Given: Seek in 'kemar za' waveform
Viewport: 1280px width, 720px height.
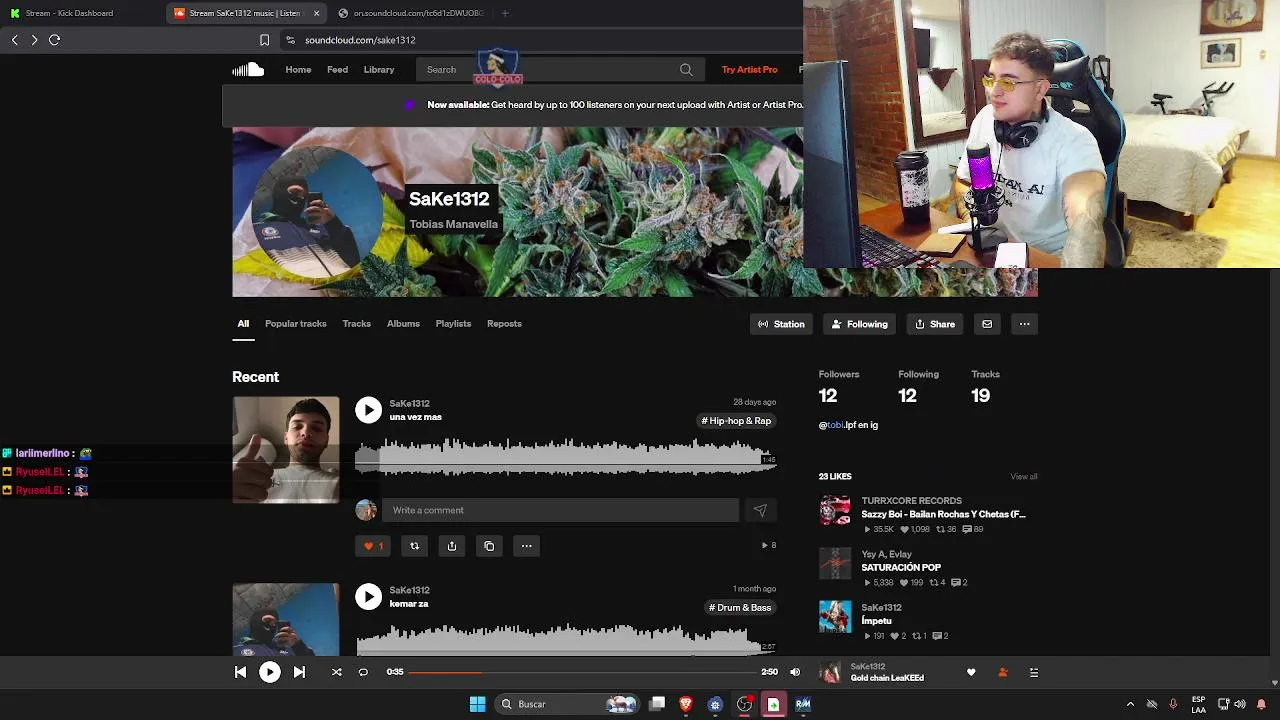Looking at the screenshot, I should [565, 640].
